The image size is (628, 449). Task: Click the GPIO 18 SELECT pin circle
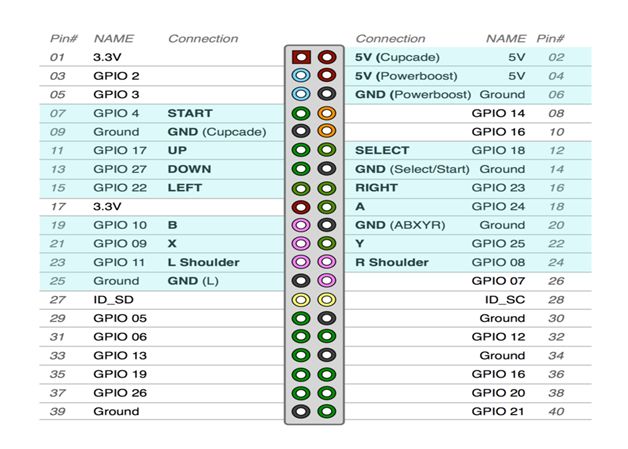click(x=326, y=150)
